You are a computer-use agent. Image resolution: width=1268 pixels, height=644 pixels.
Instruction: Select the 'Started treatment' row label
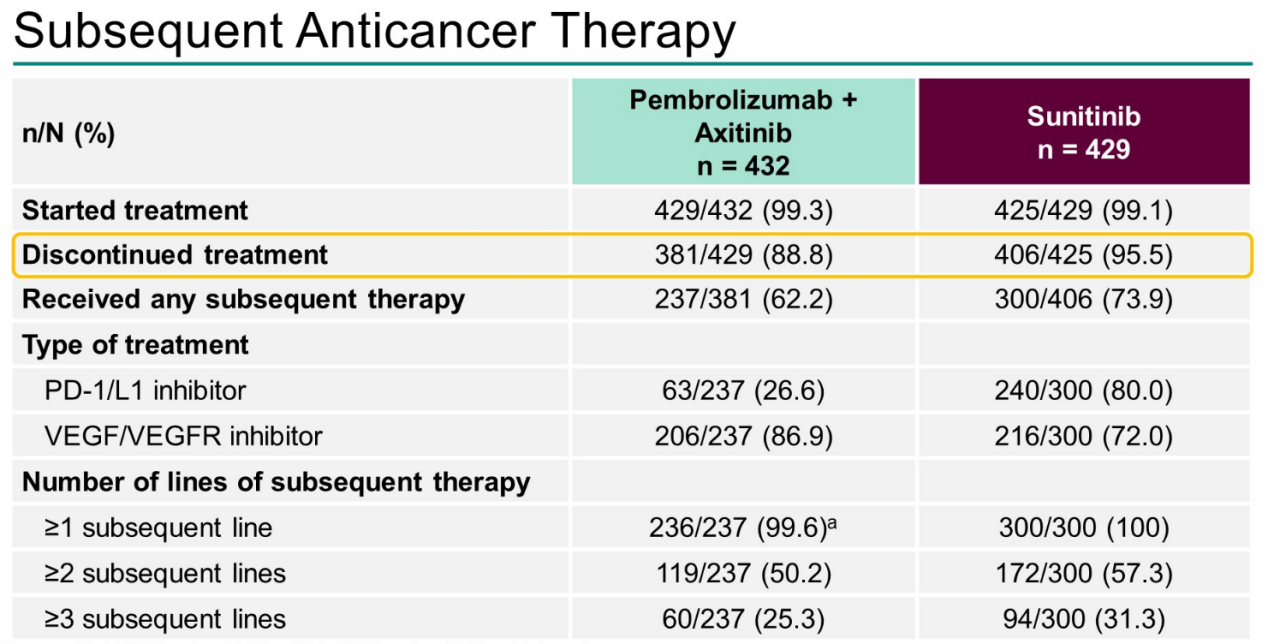pyautogui.click(x=135, y=211)
